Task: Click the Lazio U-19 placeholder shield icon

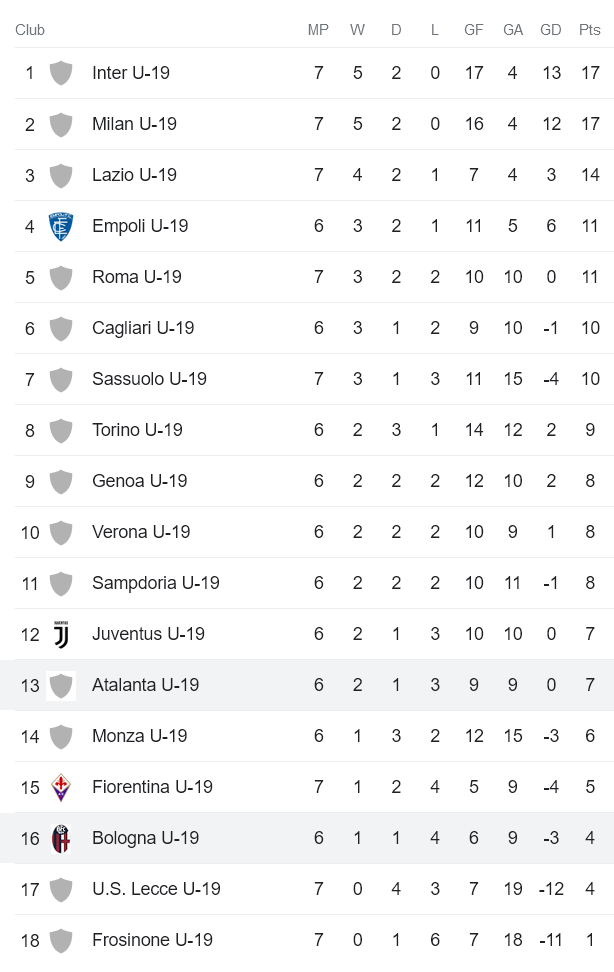Action: click(61, 175)
